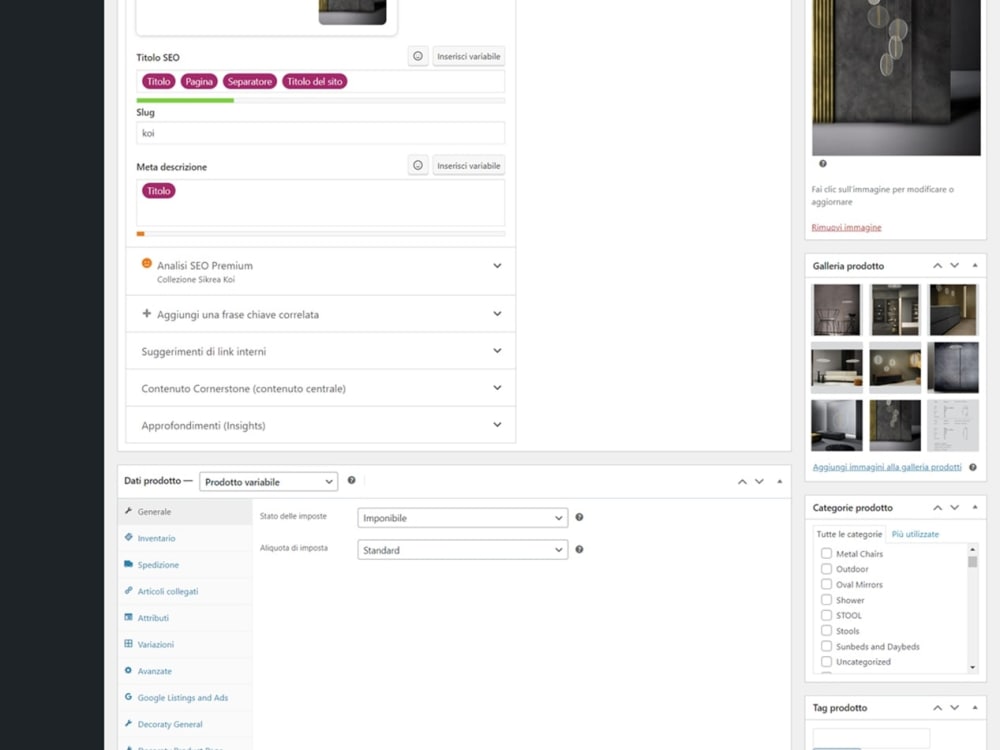The height and width of the screenshot is (750, 1000).
Task: Click the Separatore variable tag
Action: 249,82
